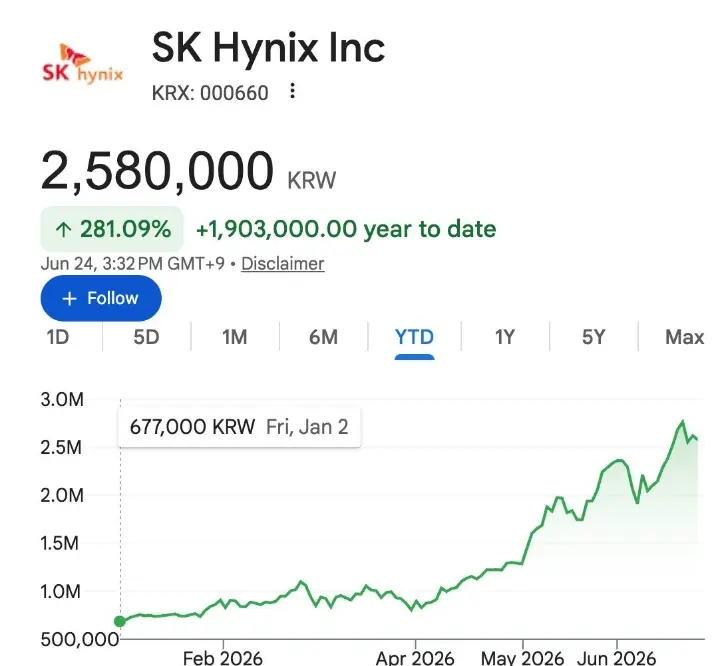The height and width of the screenshot is (666, 719).
Task: Click the plus icon on Follow button
Action: (x=69, y=299)
